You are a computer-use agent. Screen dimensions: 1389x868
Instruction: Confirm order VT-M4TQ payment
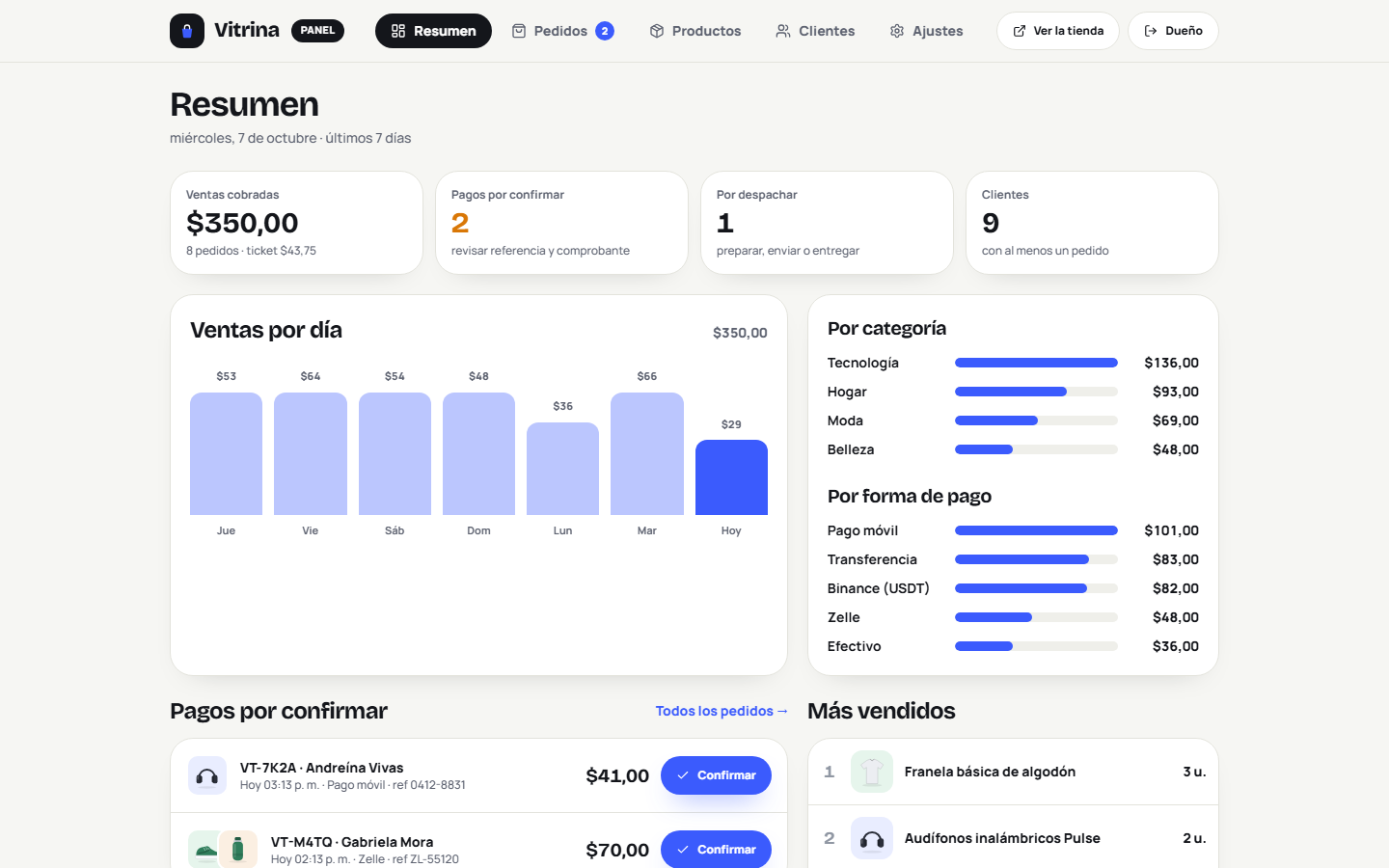coord(716,850)
